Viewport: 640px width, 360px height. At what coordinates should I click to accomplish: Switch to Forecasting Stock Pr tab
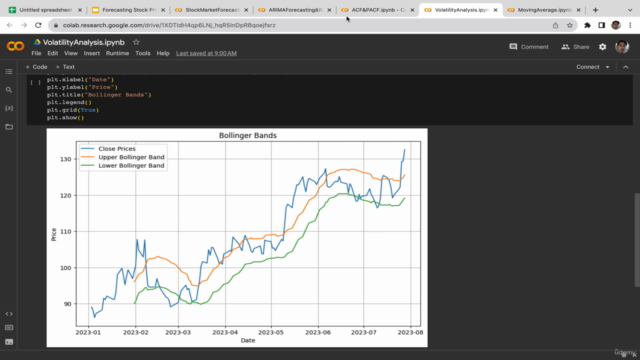[x=129, y=10]
